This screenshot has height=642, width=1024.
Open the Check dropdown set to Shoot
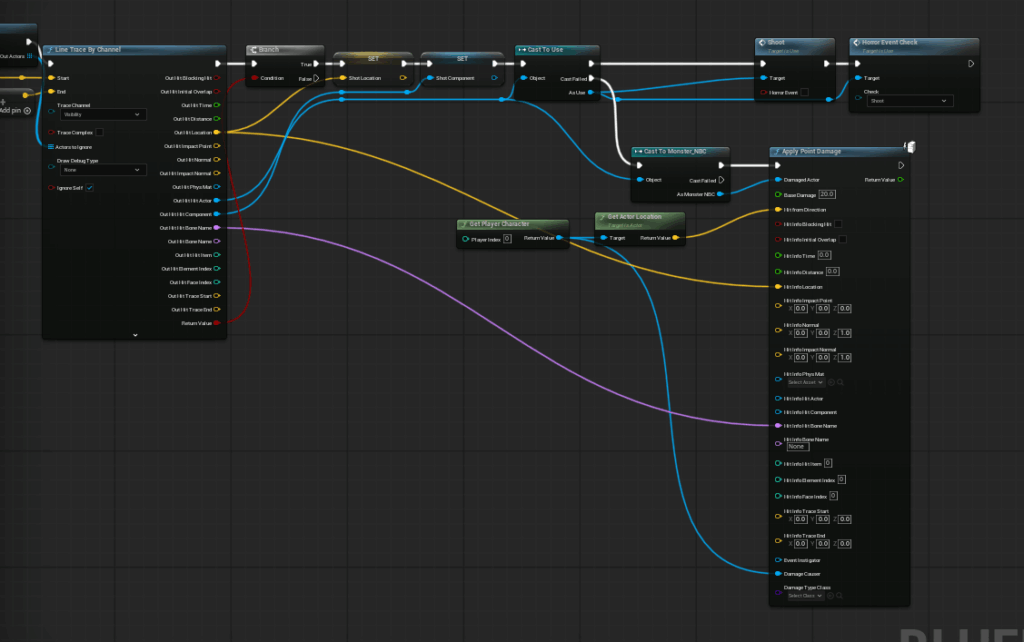point(909,101)
